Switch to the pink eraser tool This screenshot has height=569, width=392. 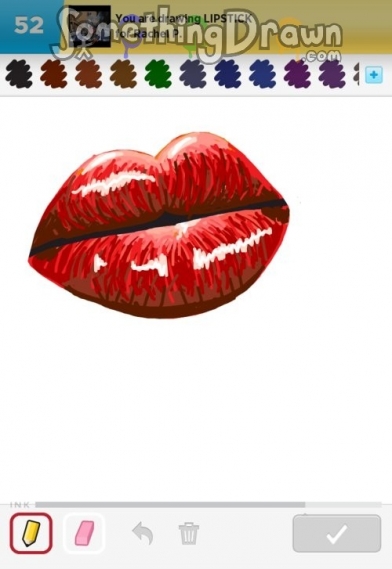point(84,533)
